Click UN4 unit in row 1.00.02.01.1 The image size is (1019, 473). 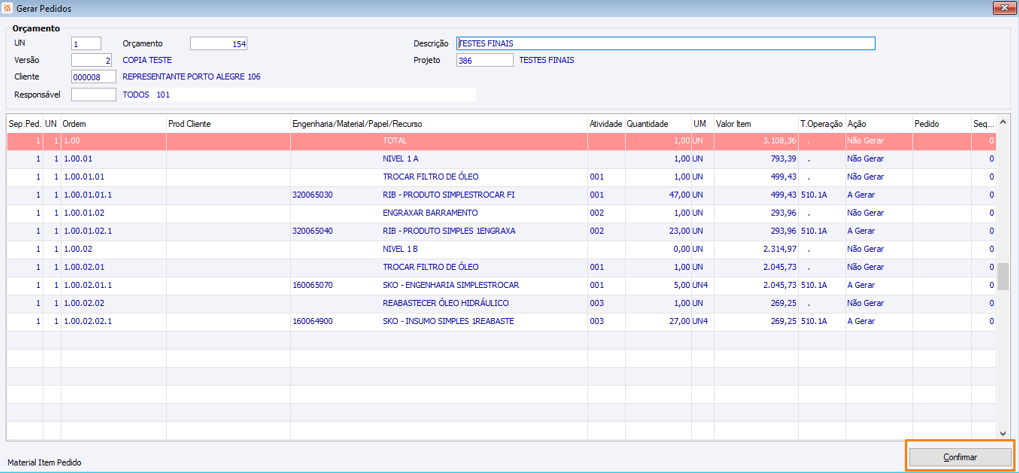702,285
